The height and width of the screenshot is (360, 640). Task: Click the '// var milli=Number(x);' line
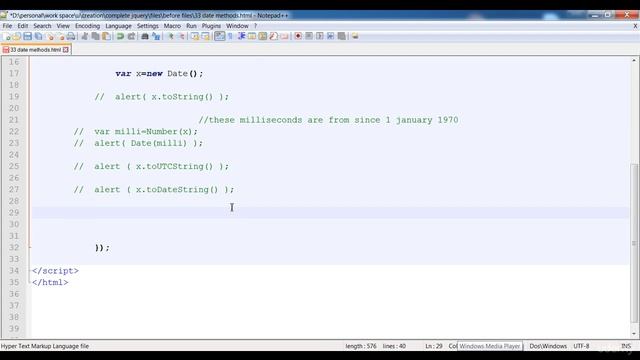click(x=136, y=131)
